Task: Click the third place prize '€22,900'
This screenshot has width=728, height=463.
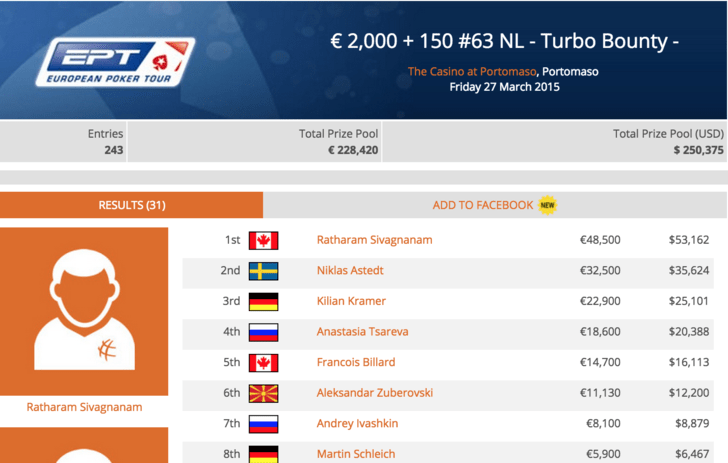Action: [x=600, y=301]
